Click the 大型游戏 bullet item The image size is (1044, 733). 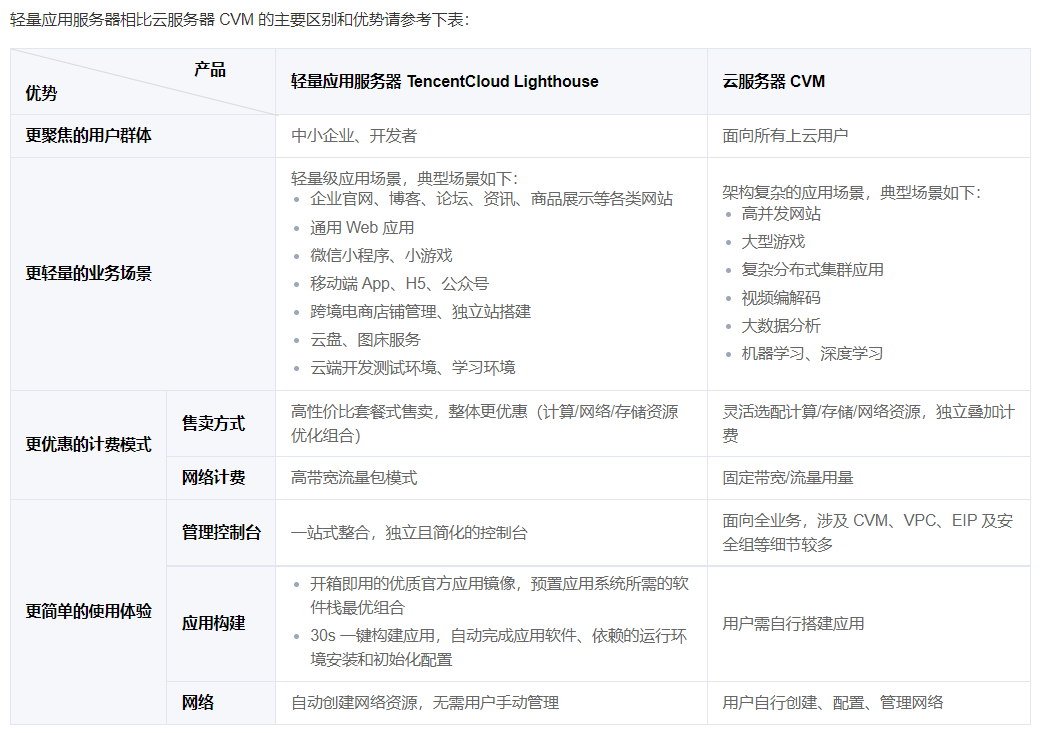[x=774, y=242]
